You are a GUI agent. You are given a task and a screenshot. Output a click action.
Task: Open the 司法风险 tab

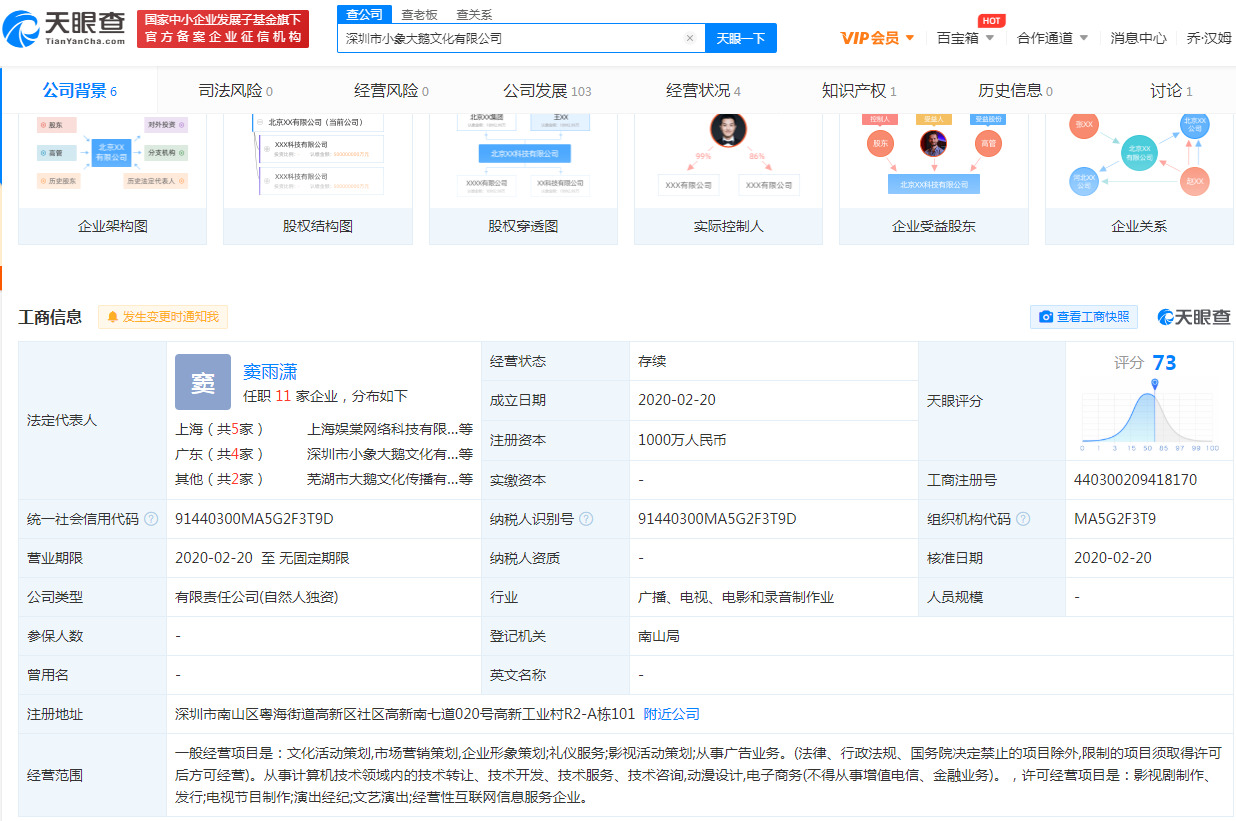coord(235,91)
